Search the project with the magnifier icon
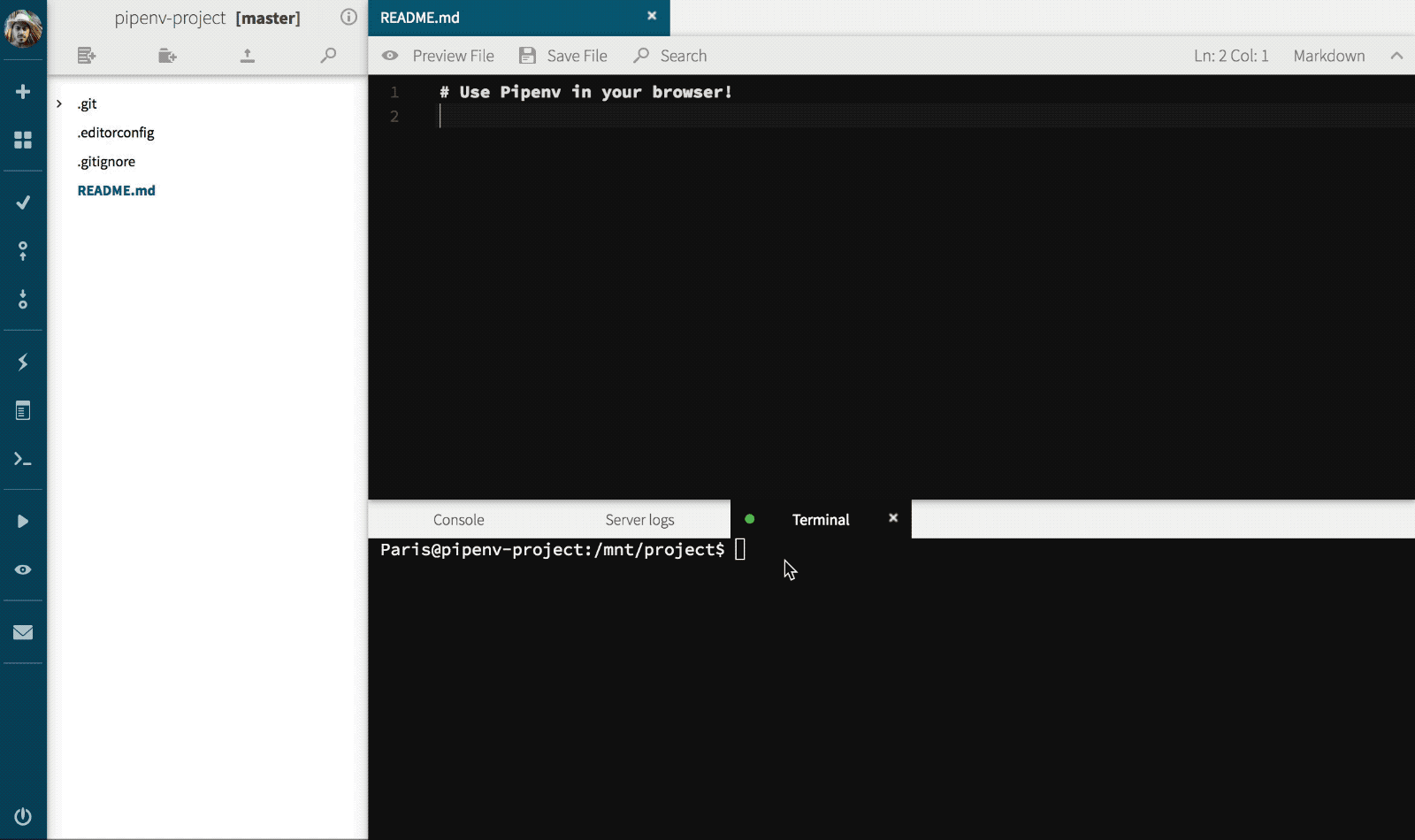Viewport: 1415px width, 840px height. click(x=328, y=55)
